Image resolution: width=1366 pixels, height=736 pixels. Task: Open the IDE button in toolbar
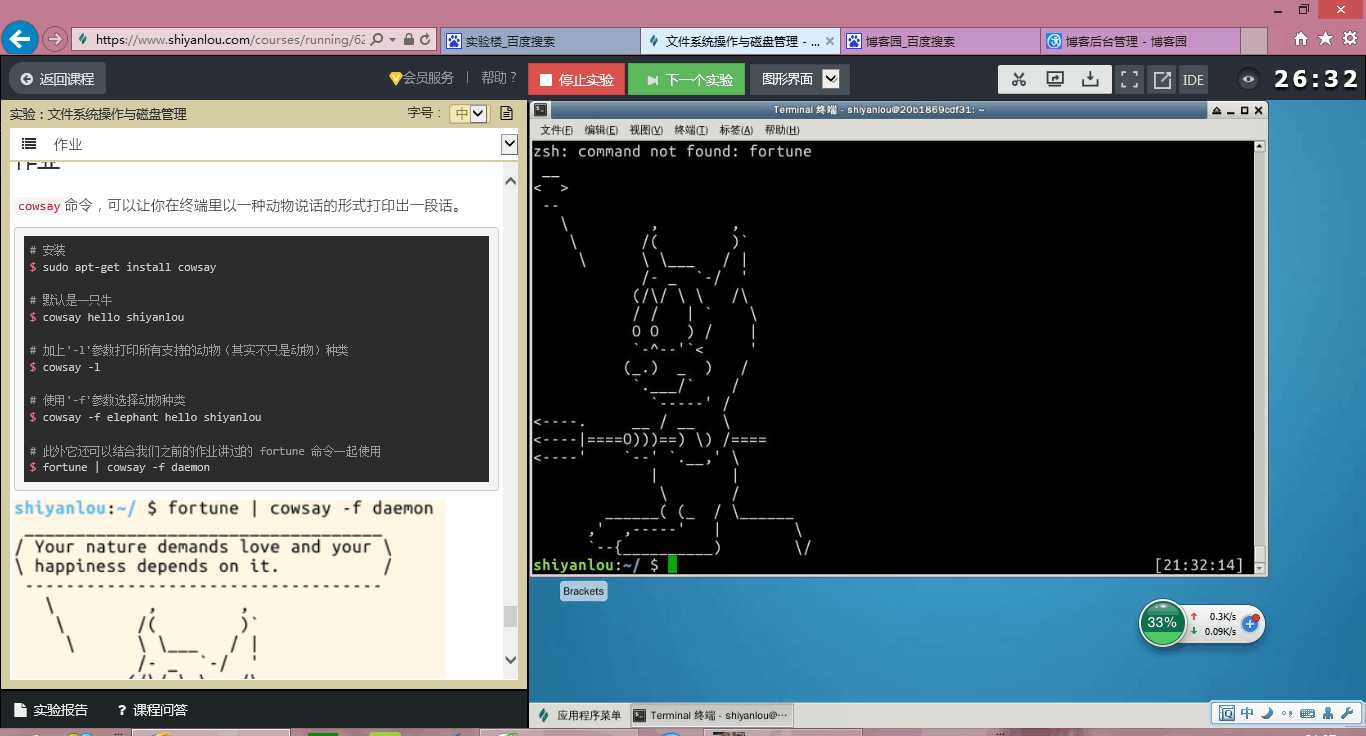[1193, 80]
